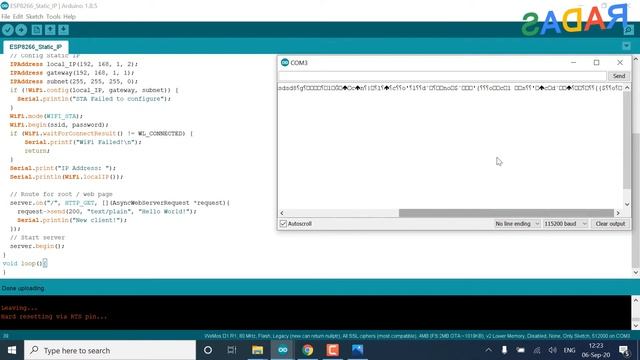Click the code line 'server.begin();'

pos(37,246)
